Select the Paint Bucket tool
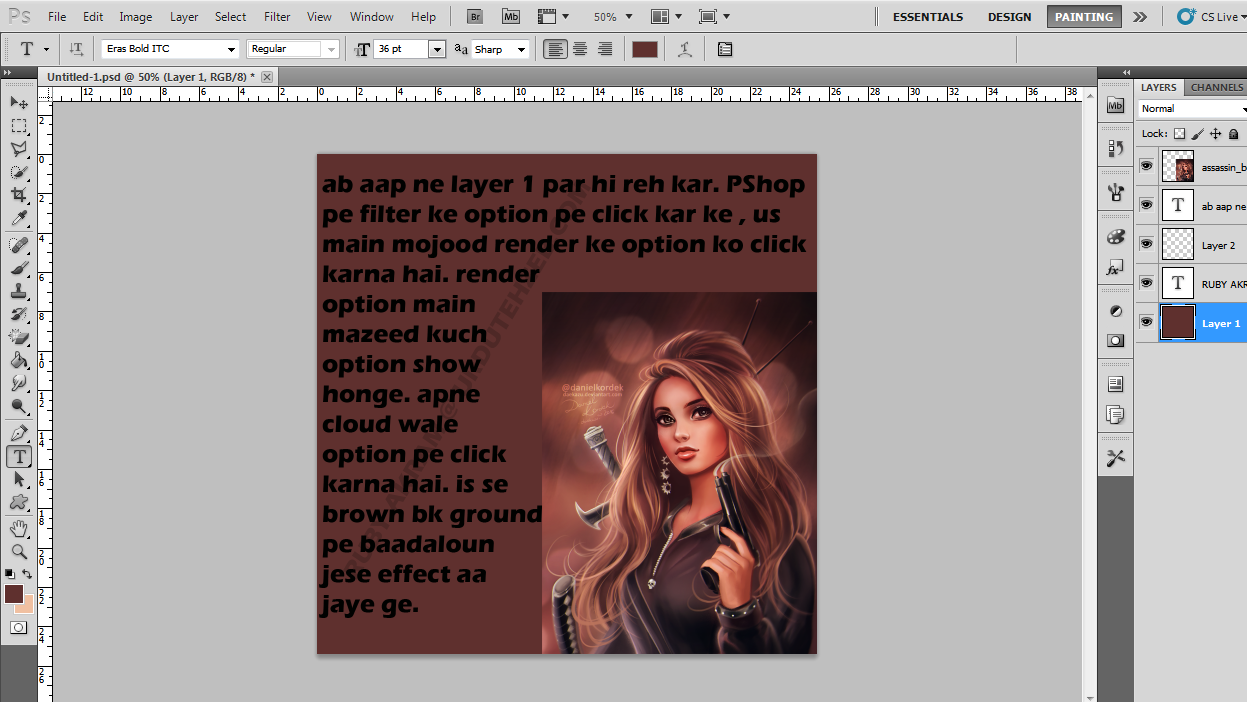 coord(19,360)
